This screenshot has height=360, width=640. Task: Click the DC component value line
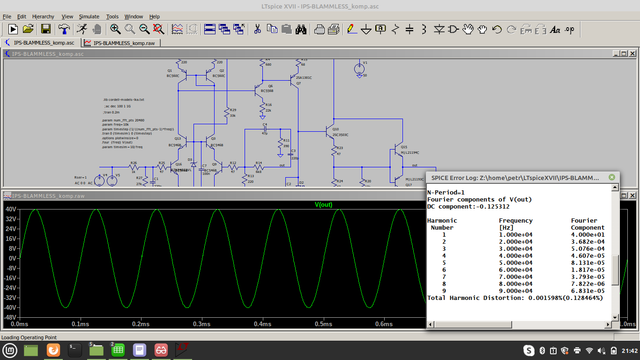468,207
